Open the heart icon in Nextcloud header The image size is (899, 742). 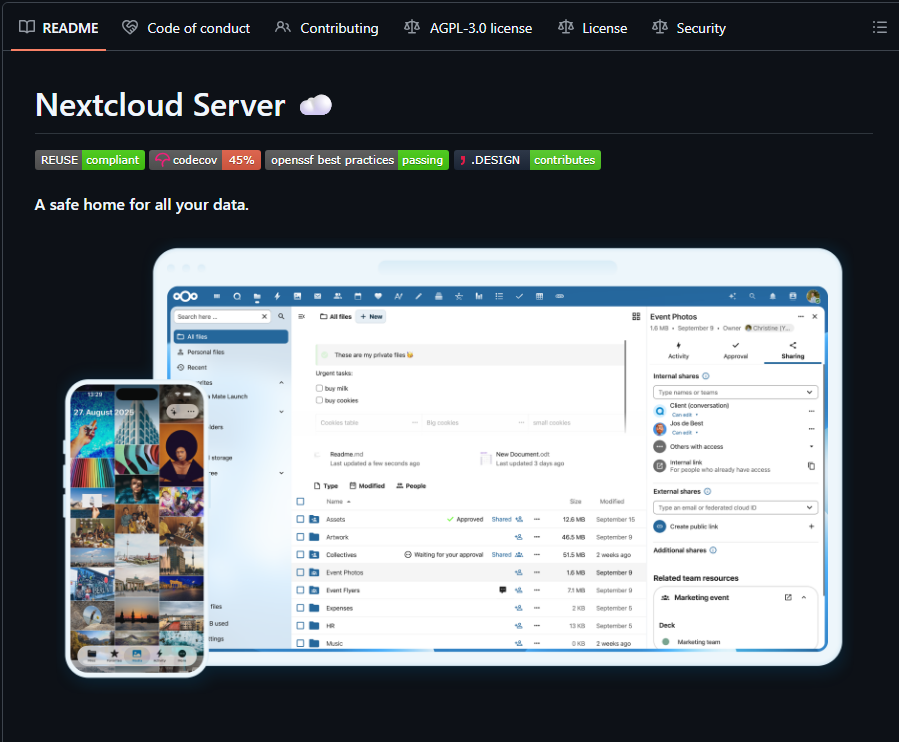tap(378, 296)
